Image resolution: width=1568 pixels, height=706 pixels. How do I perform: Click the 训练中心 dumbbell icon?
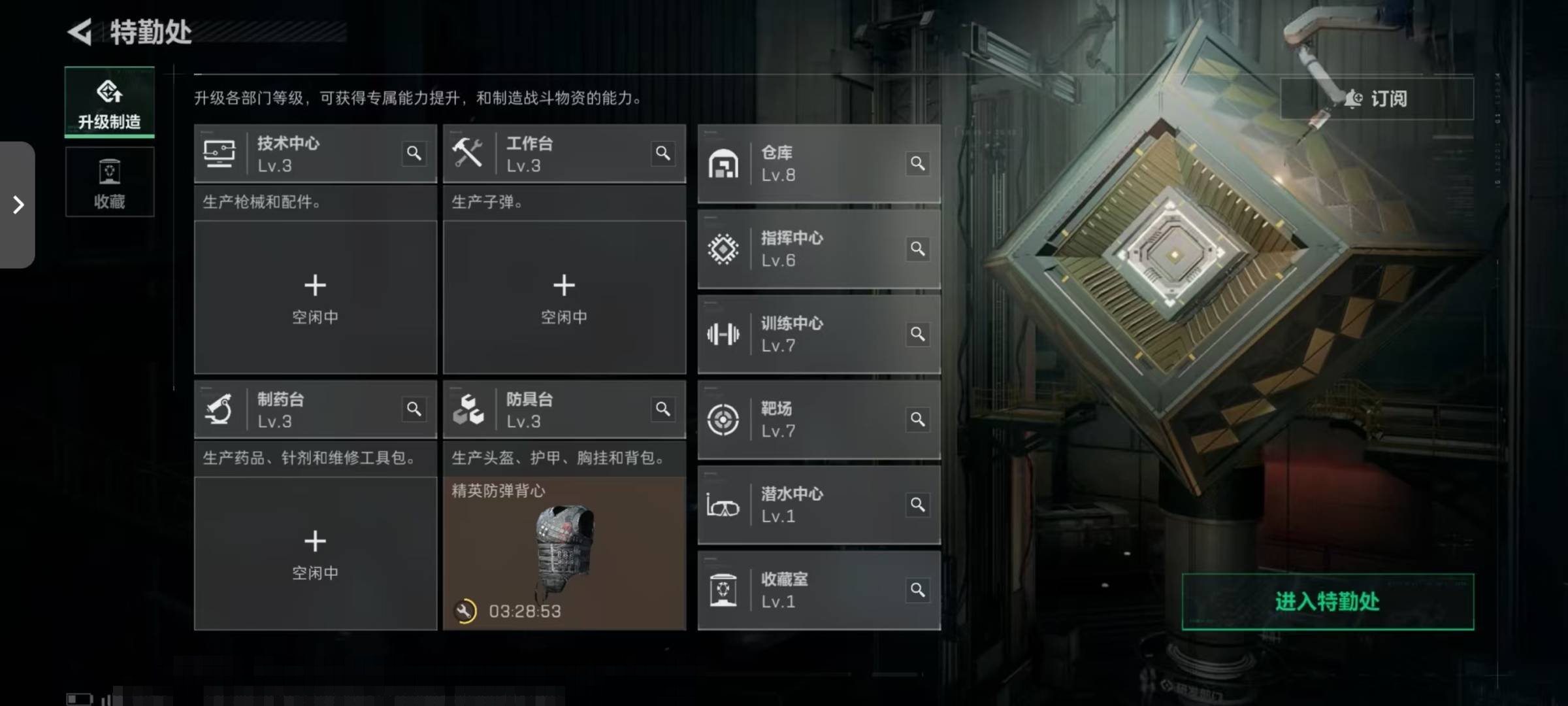723,335
